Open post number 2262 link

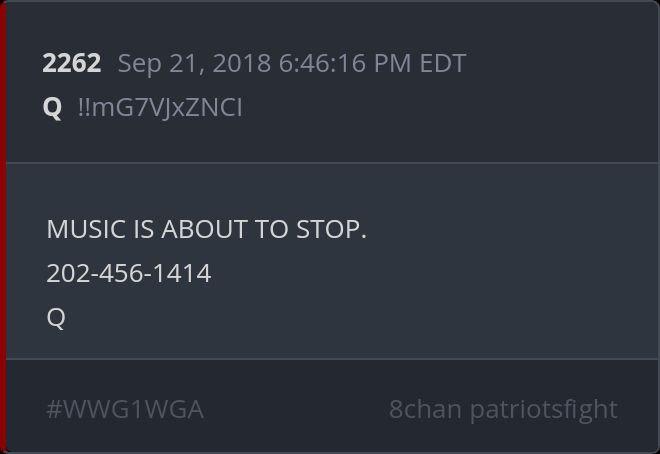(x=72, y=63)
